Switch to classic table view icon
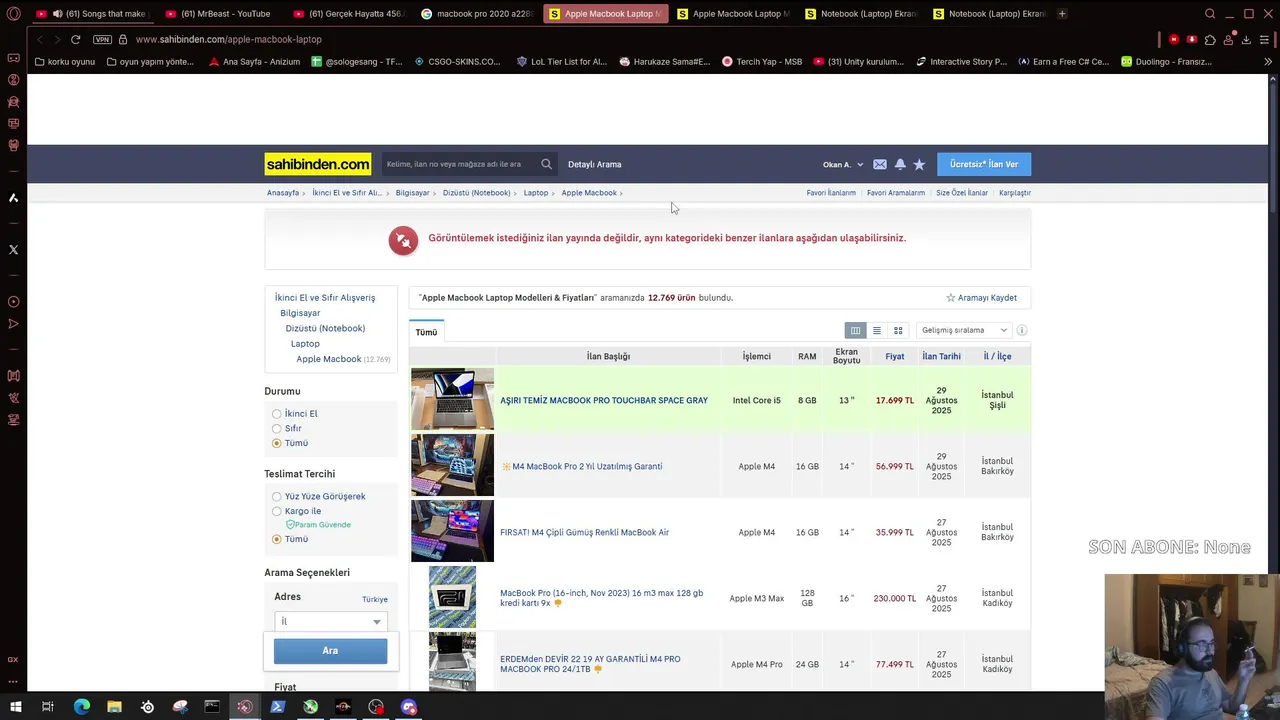This screenshot has width=1280, height=720. [x=855, y=330]
